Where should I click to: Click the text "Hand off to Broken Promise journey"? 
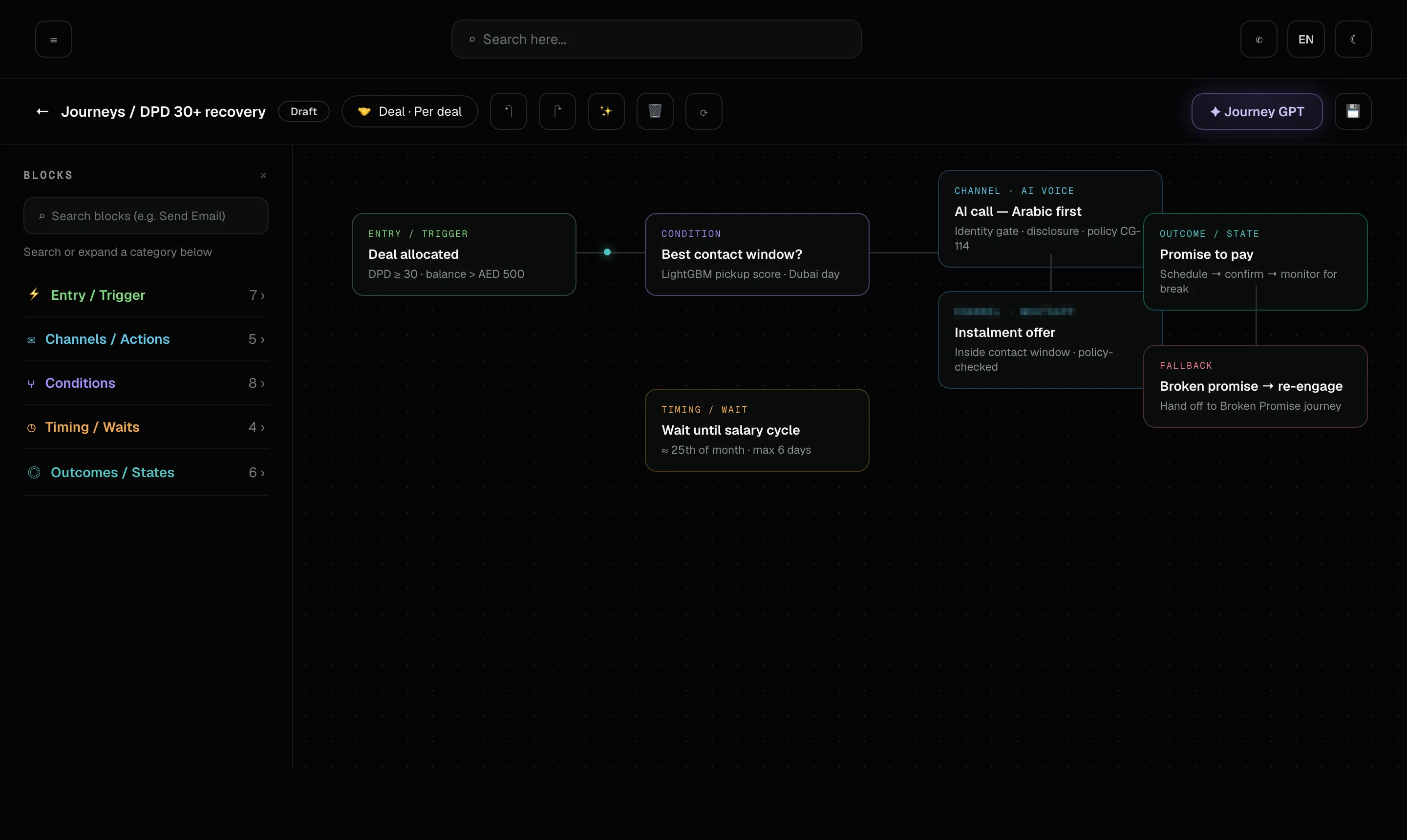click(x=1250, y=406)
